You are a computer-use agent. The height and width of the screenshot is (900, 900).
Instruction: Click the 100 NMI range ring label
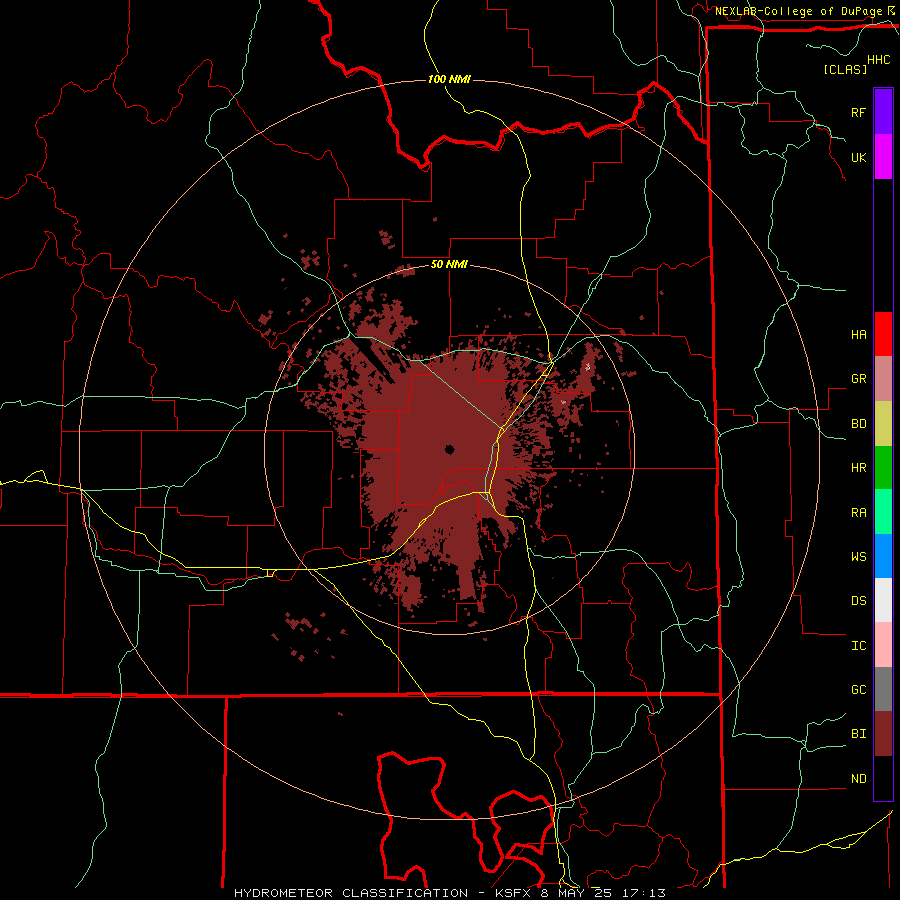(449, 79)
